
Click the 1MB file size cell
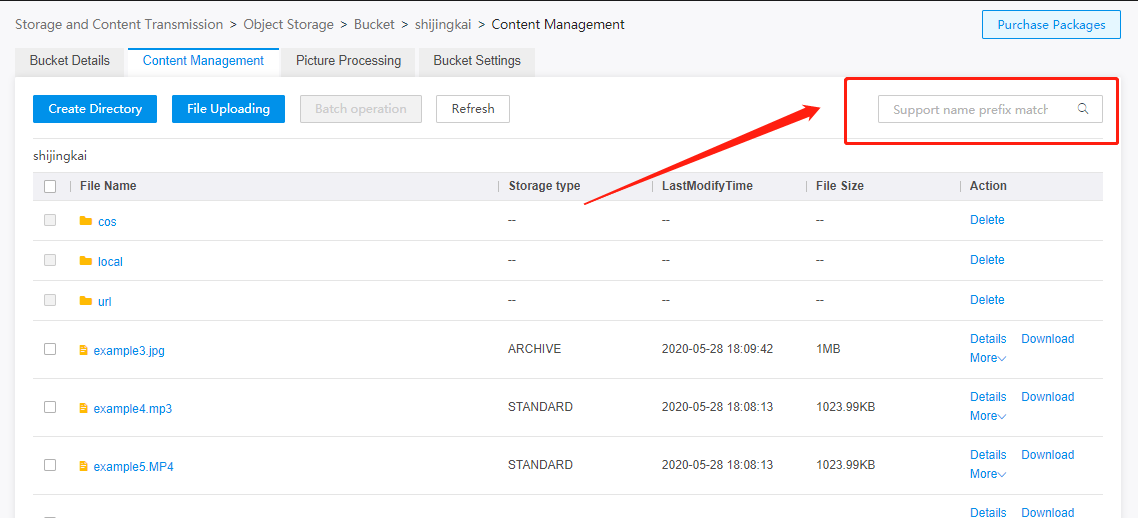click(x=828, y=349)
